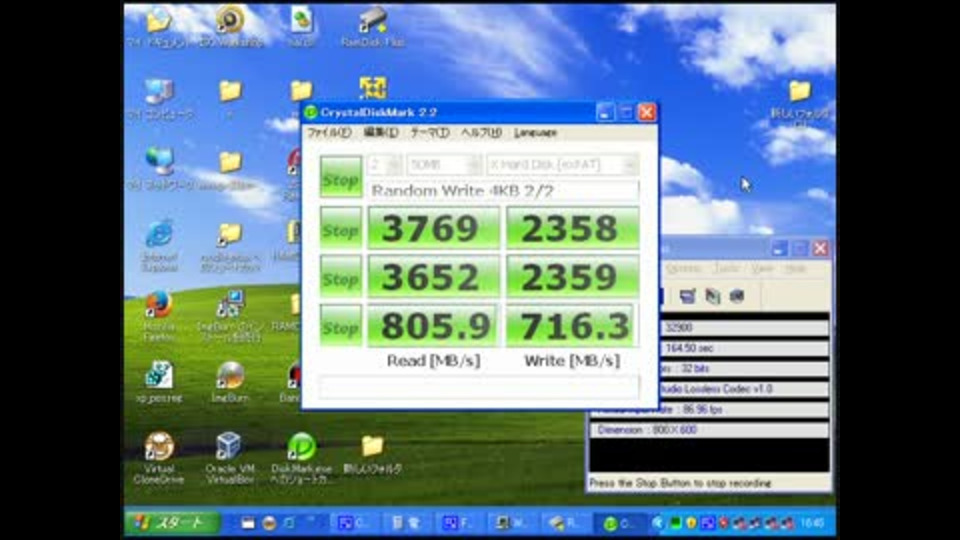Open the Options menu in the recorder window
This screenshot has width=960, height=540.
(x=683, y=269)
